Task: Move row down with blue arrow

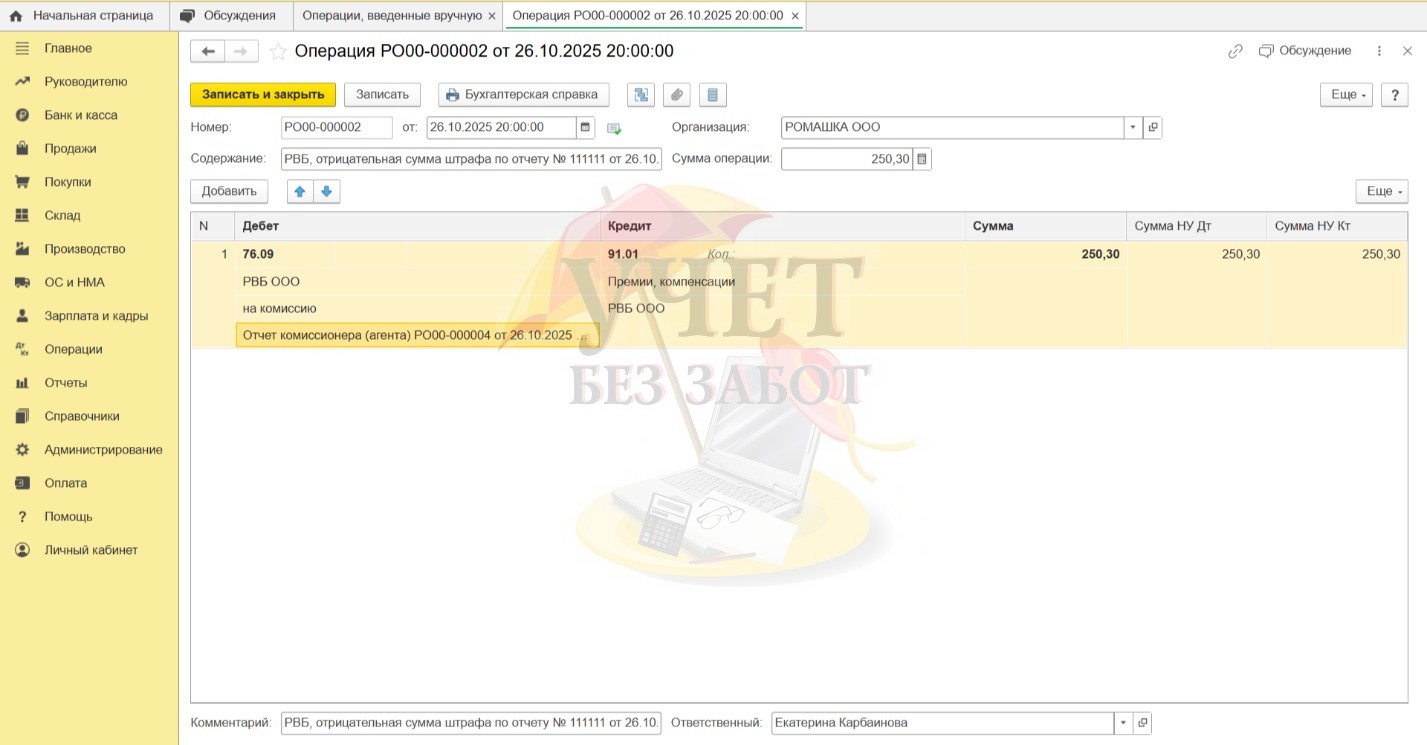Action: (x=326, y=192)
